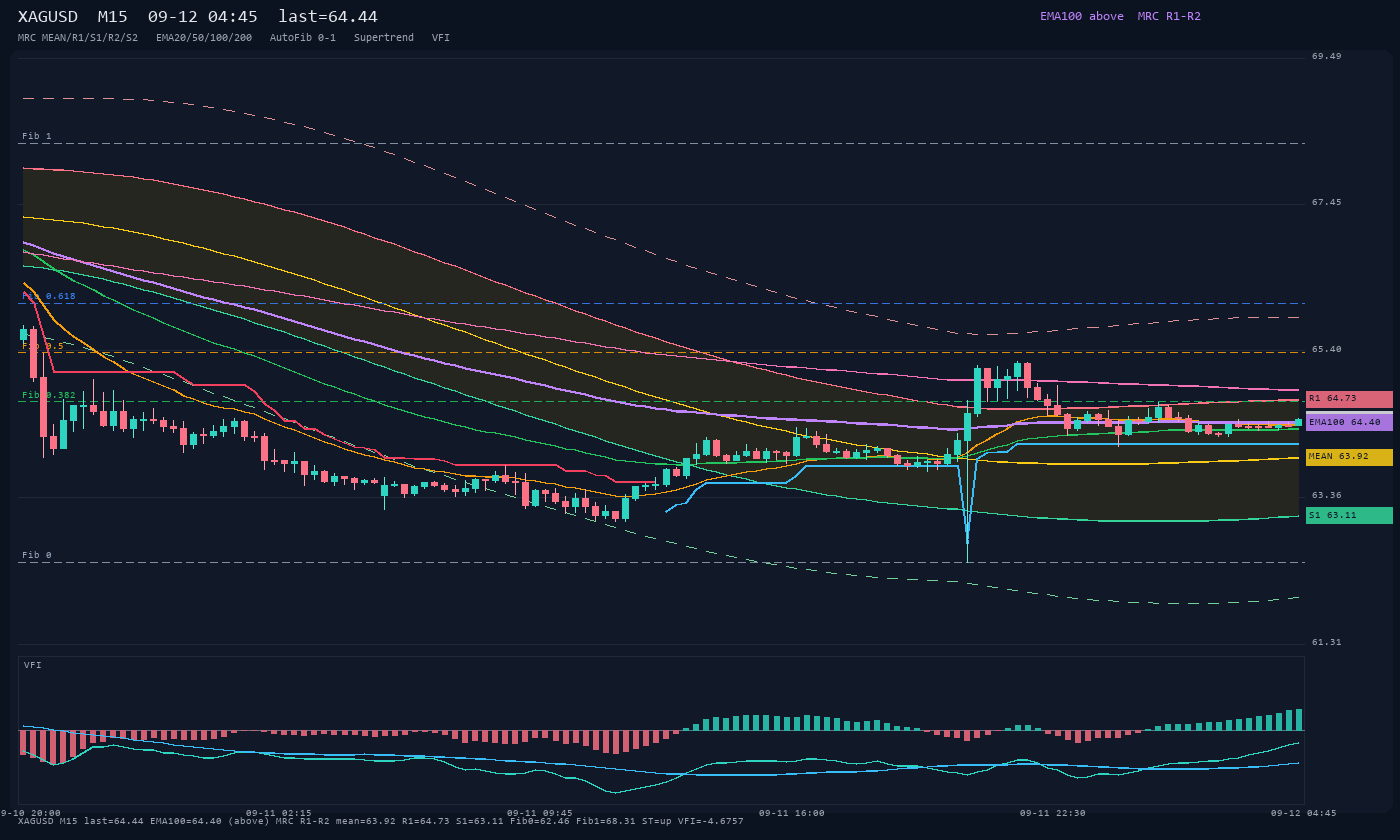This screenshot has height=840, width=1400.
Task: Click the 61.31 price axis label
Action: 1327,642
